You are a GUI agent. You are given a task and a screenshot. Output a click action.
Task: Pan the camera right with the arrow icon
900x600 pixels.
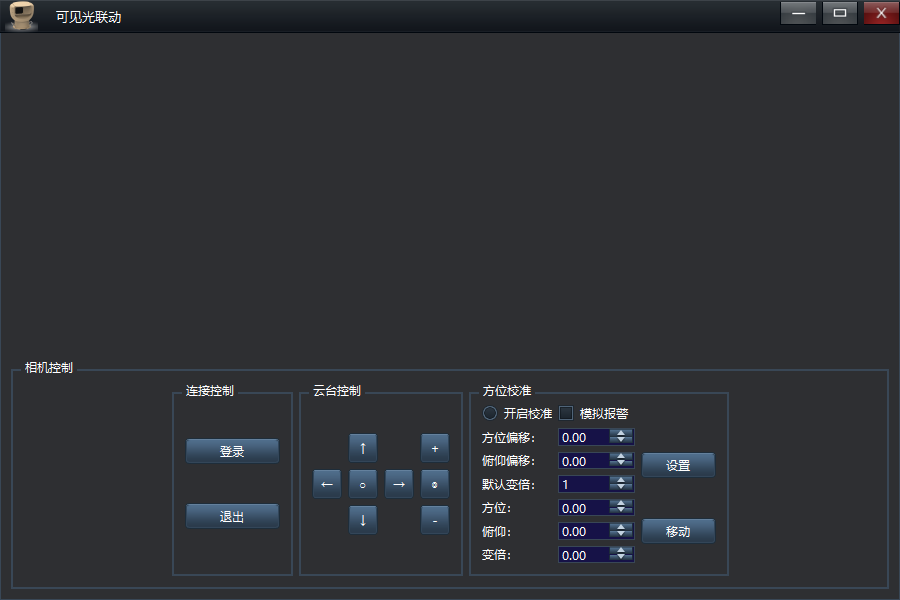click(398, 484)
